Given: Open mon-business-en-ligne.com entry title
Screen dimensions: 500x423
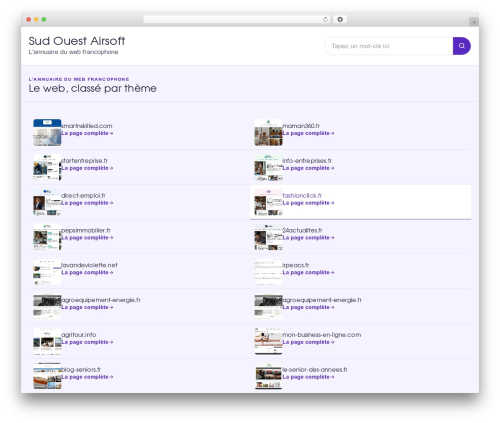Looking at the screenshot, I should tap(322, 335).
